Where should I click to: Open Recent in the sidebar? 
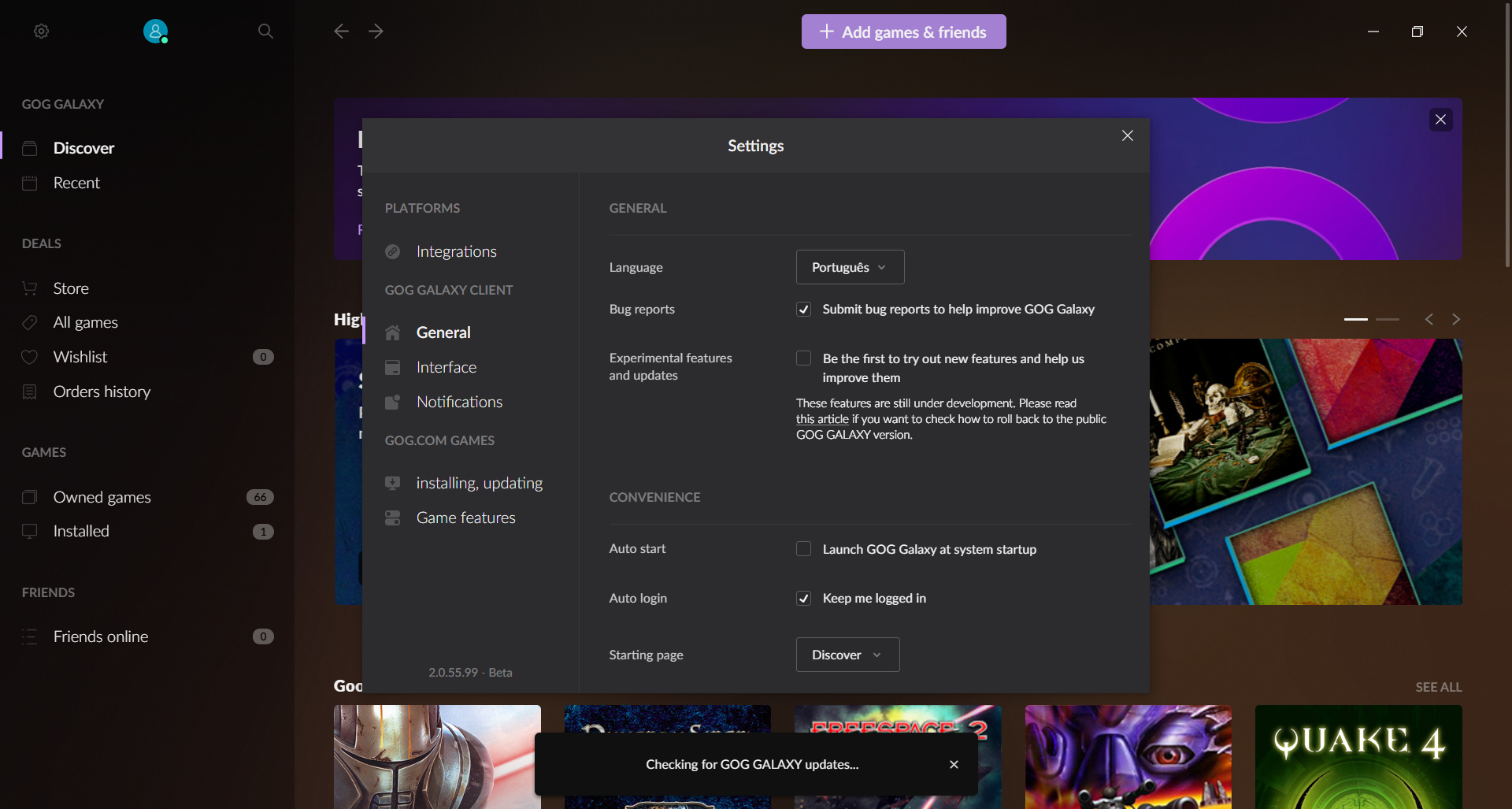[76, 183]
